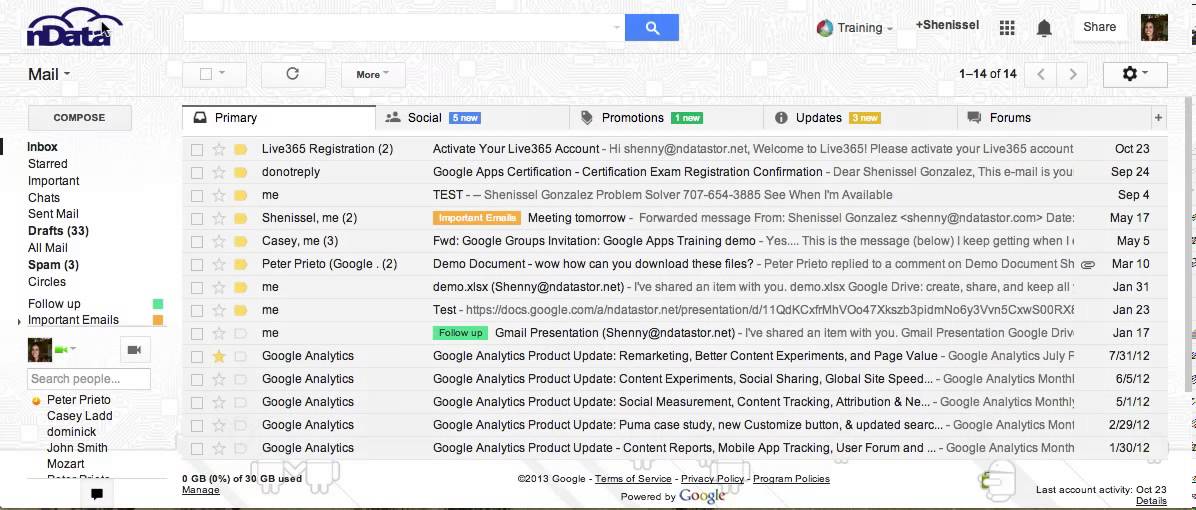Click the green Follow up label swatch
The width and height of the screenshot is (1196, 510).
158,304
